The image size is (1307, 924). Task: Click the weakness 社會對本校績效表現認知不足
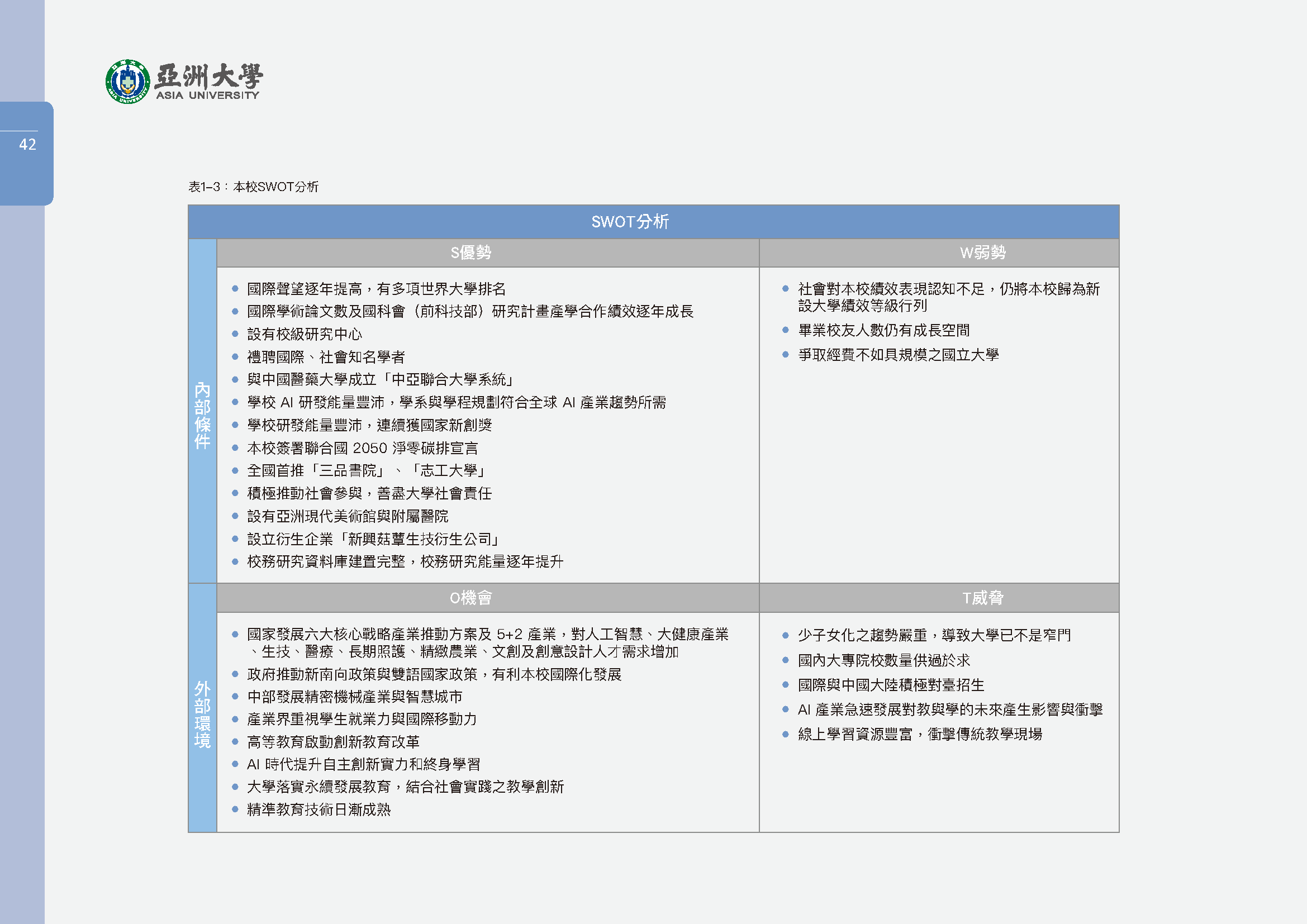click(x=949, y=297)
